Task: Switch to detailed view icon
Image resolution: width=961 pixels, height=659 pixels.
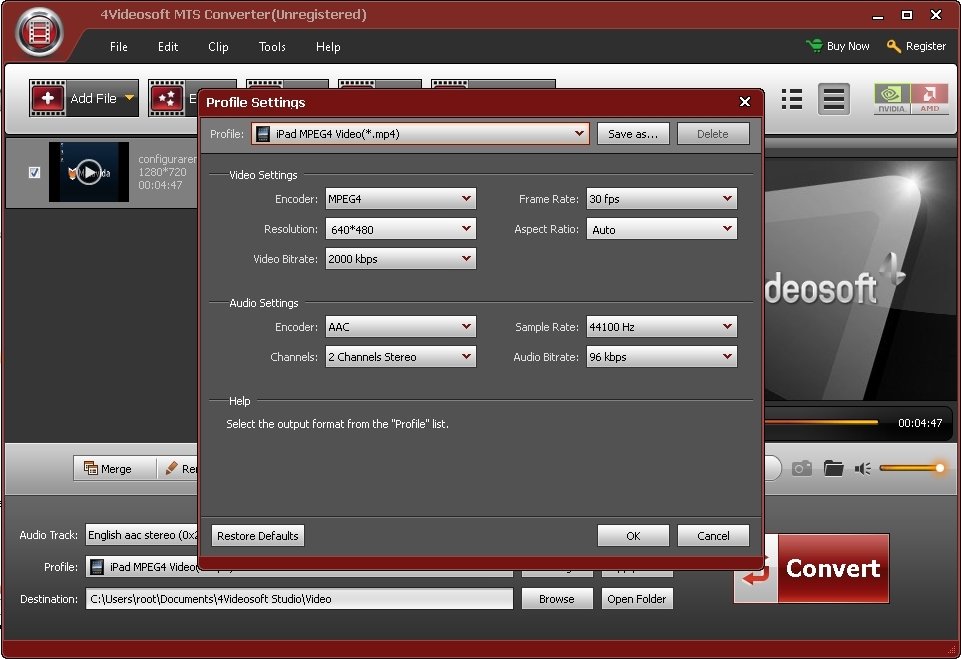Action: (834, 99)
